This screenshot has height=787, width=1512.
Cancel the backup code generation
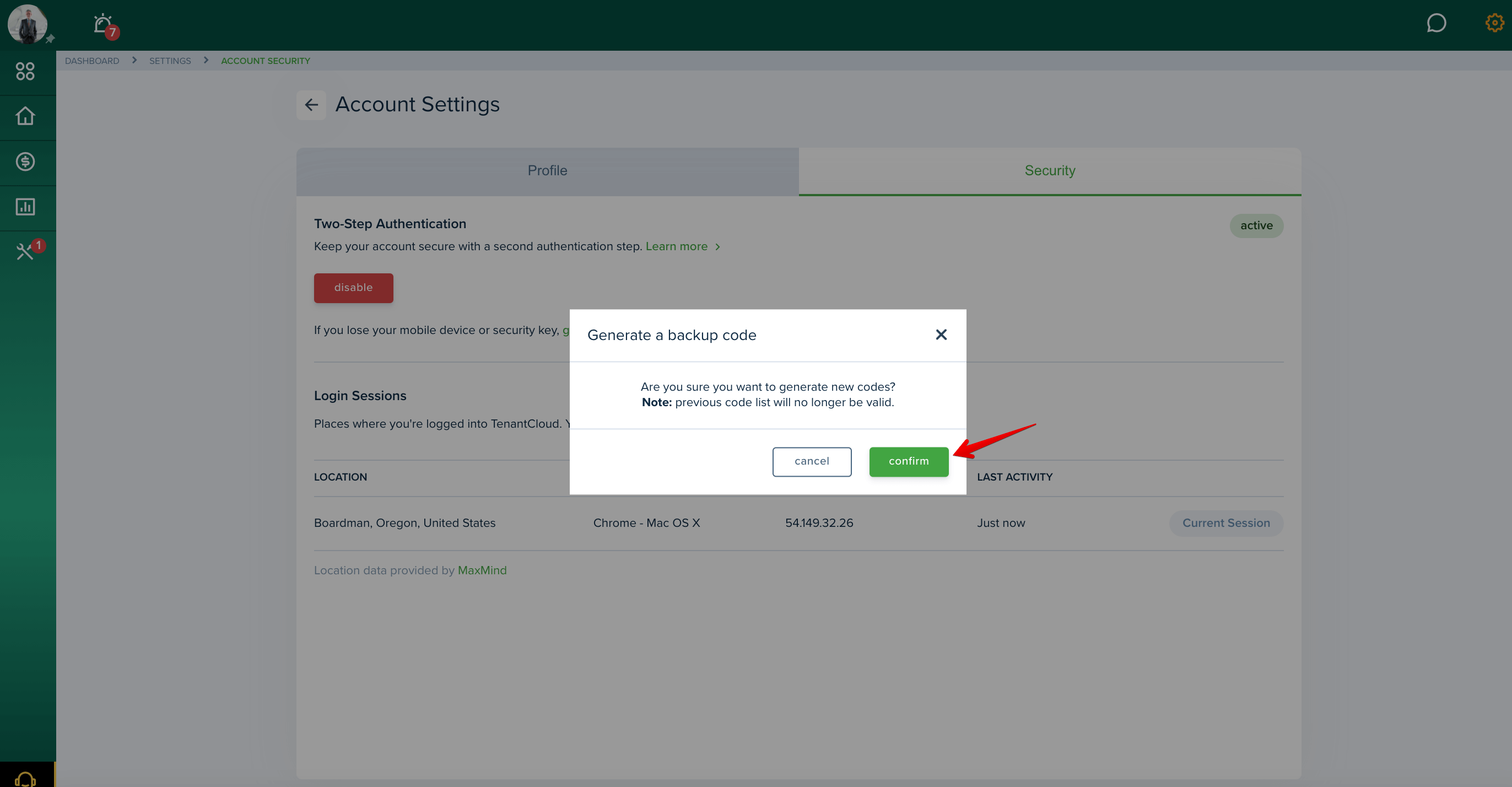(812, 461)
